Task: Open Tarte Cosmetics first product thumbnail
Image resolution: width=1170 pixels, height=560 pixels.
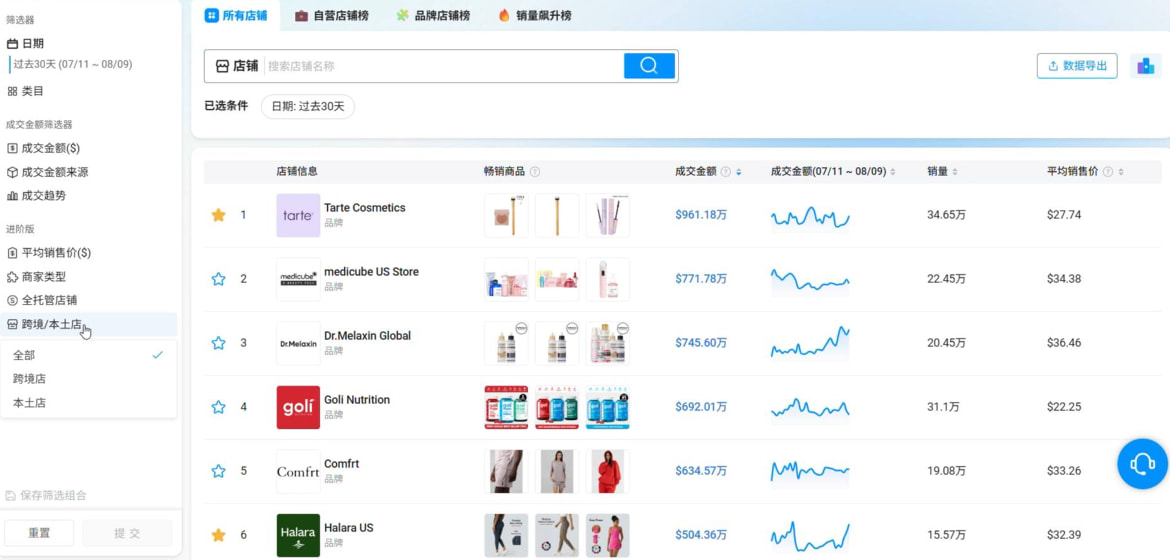Action: [506, 215]
